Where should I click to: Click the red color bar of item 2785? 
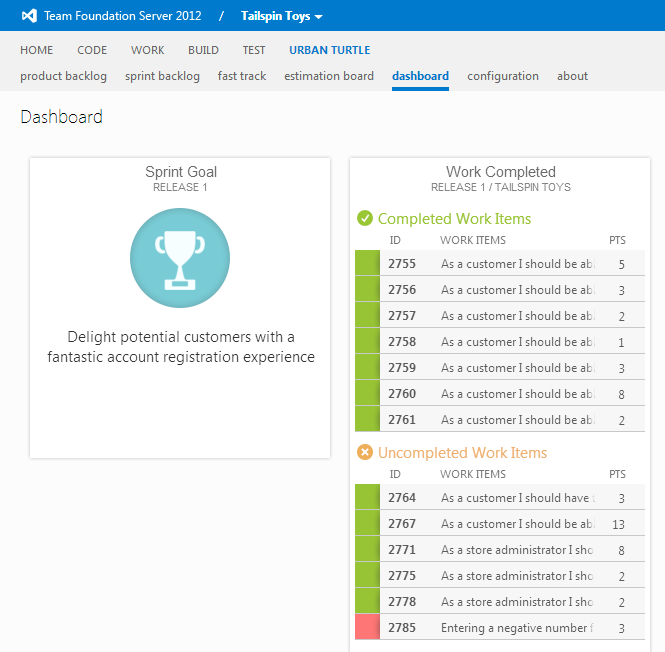tap(367, 628)
